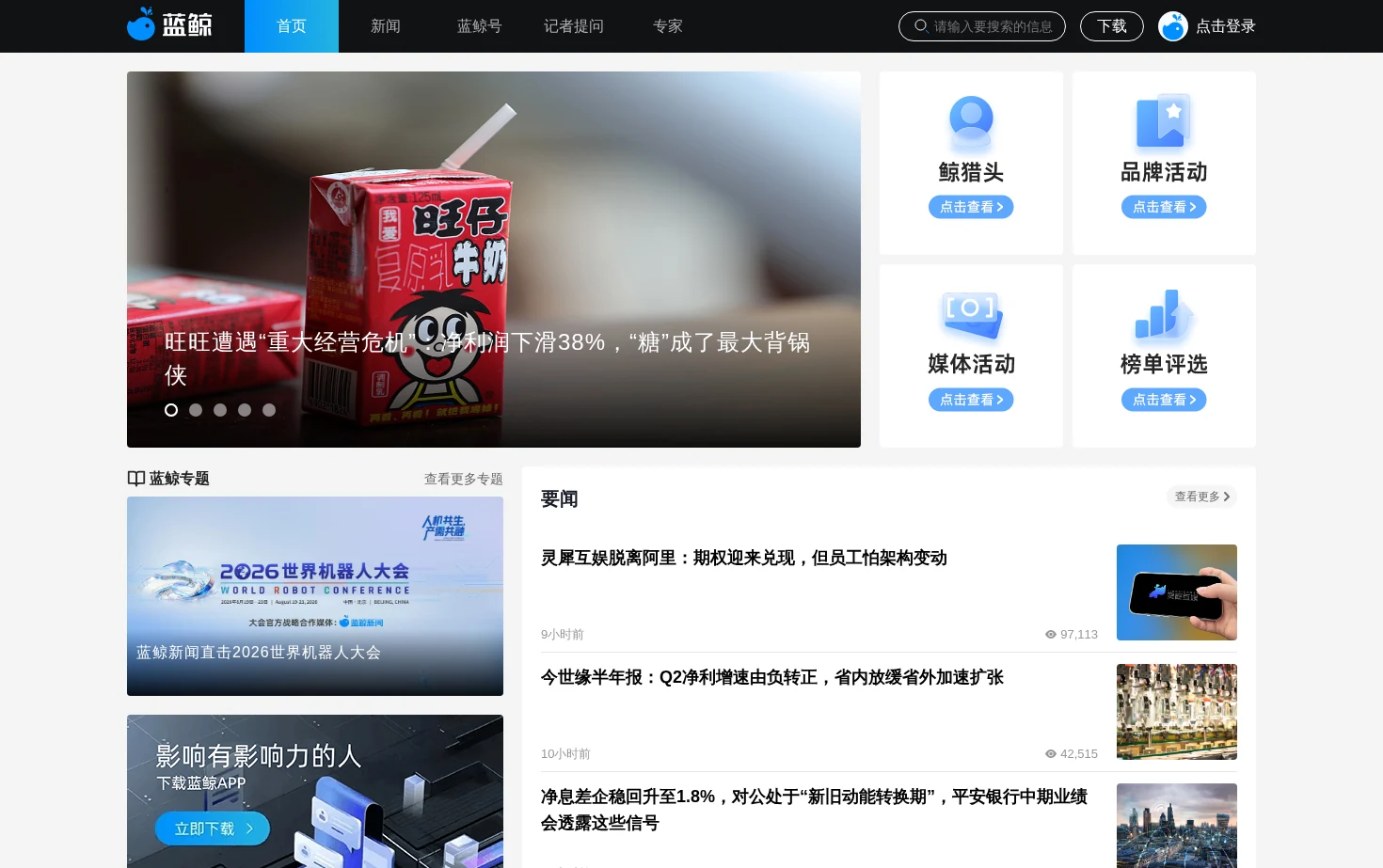Go to the 首页 tab

pyautogui.click(x=292, y=26)
